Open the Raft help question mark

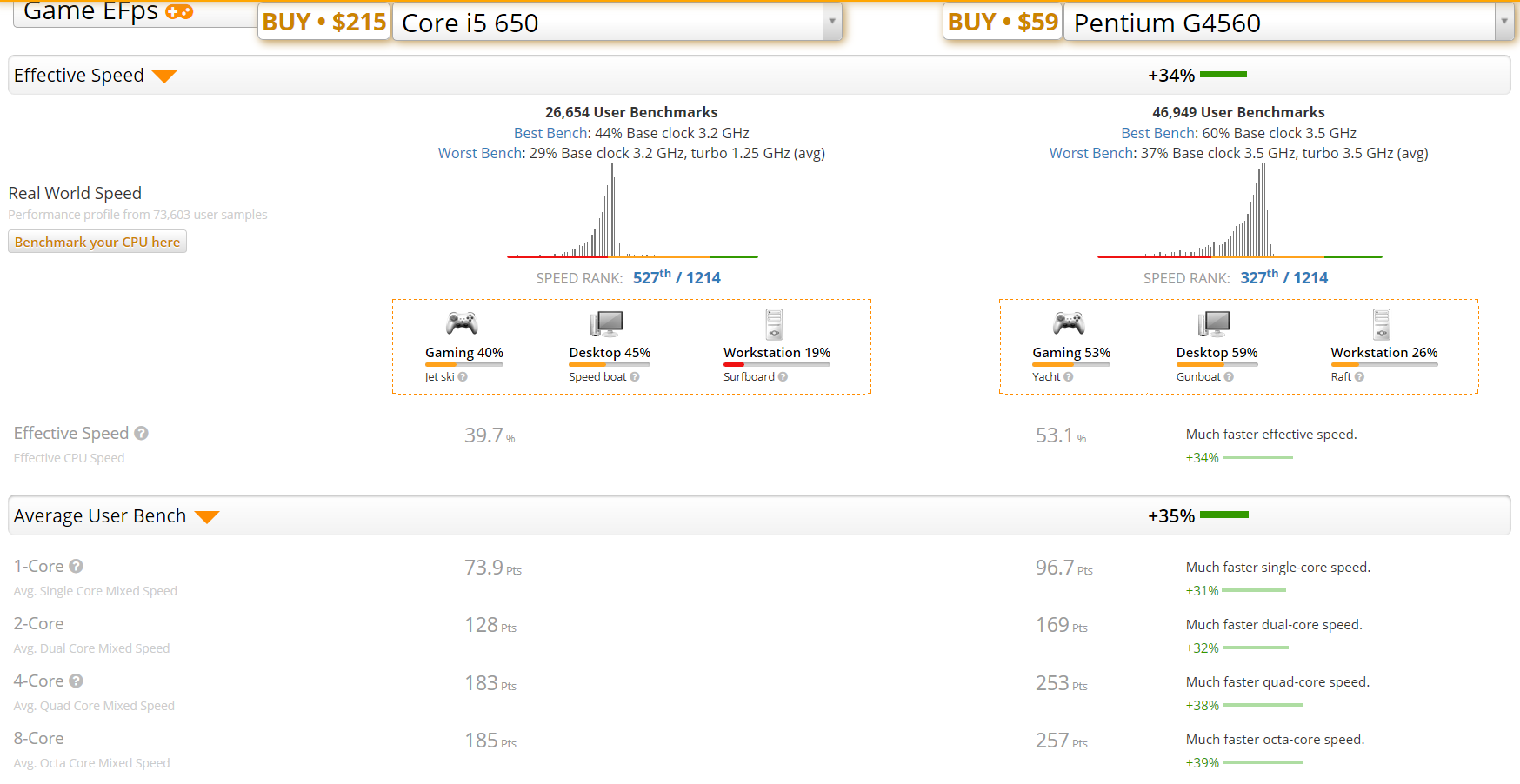(x=1359, y=377)
